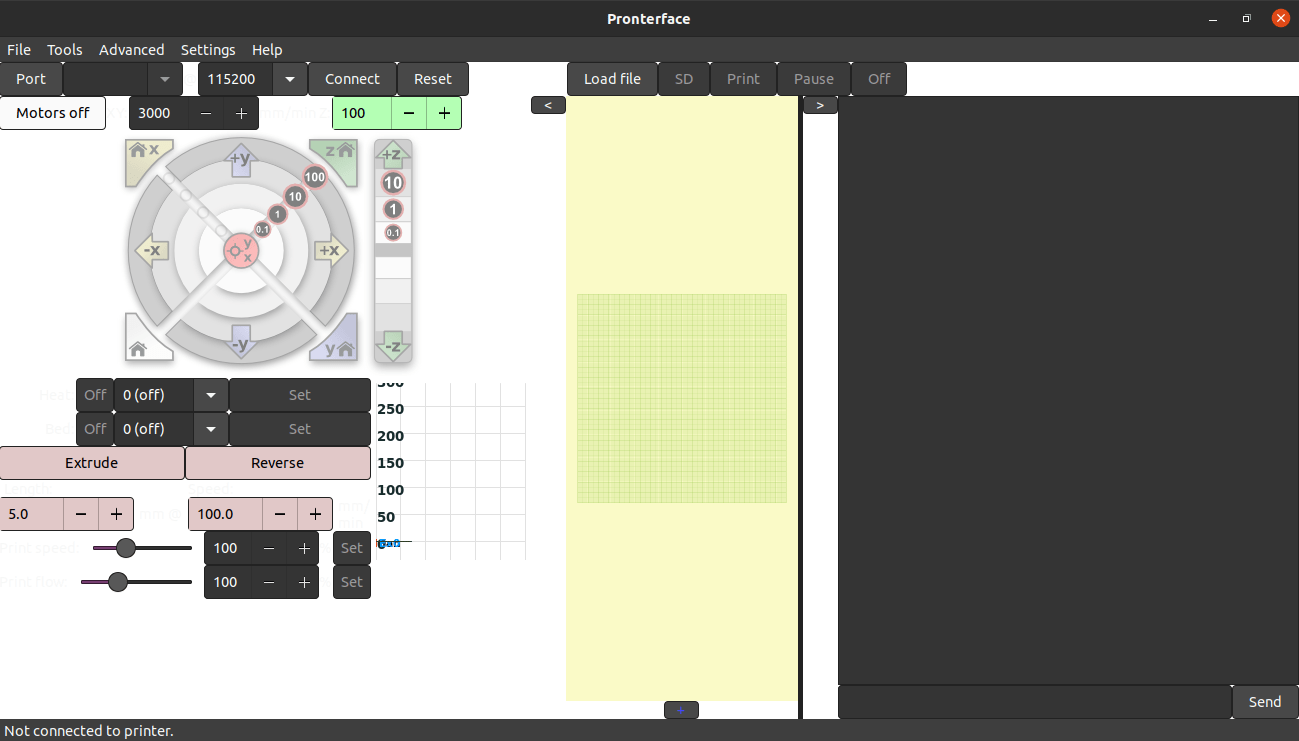This screenshot has width=1299, height=741.
Task: Click the Extrude button
Action: click(x=92, y=463)
